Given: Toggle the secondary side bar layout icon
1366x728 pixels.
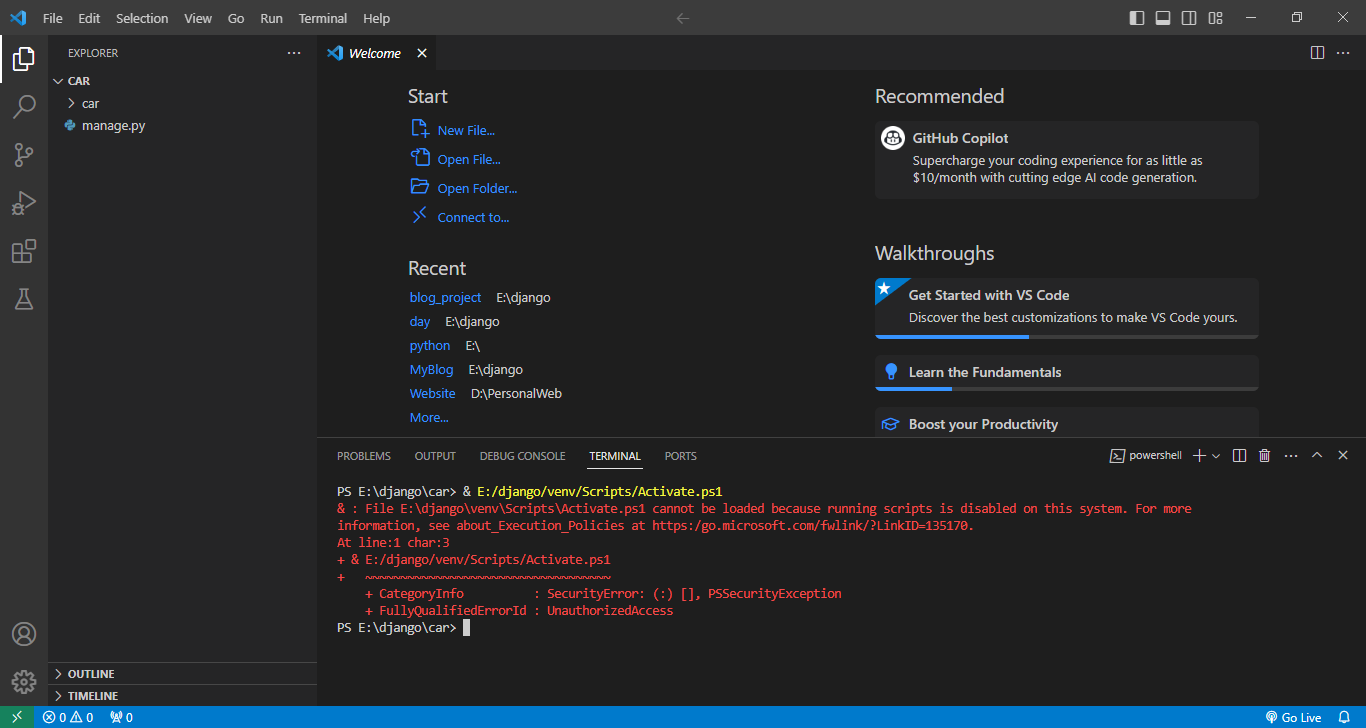Looking at the screenshot, I should 1189,18.
